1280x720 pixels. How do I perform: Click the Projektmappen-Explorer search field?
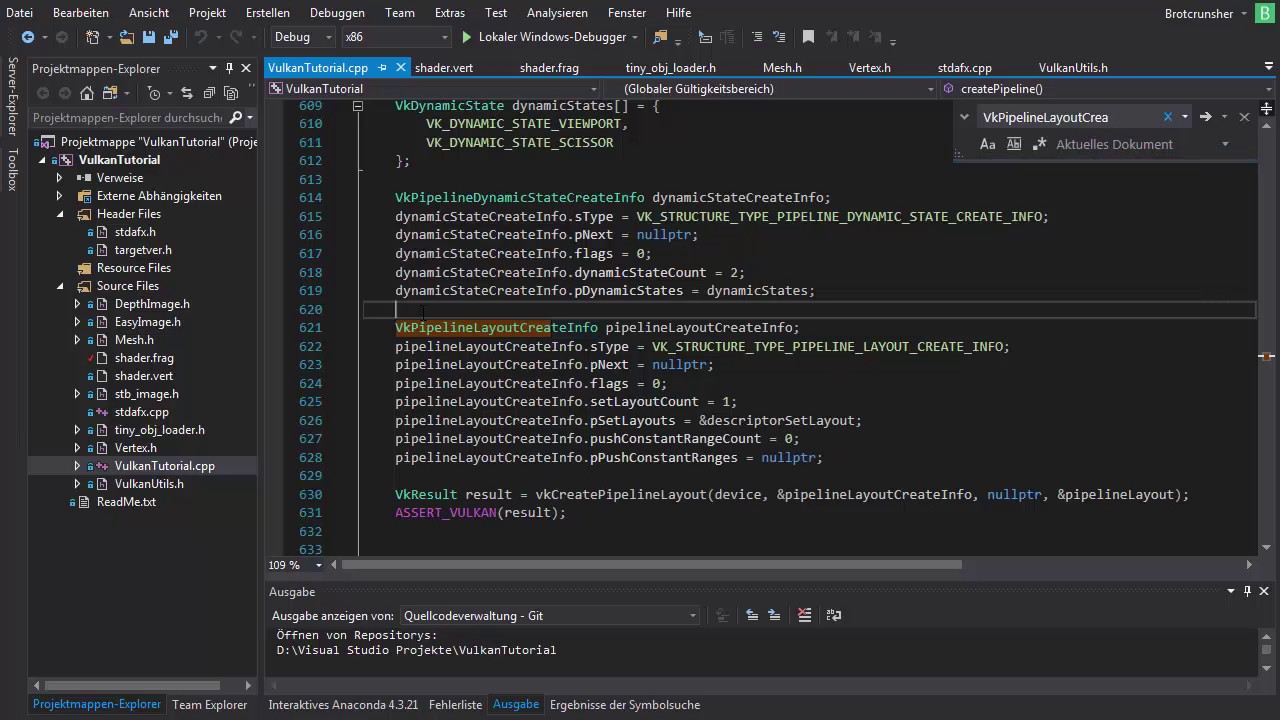[x=127, y=118]
